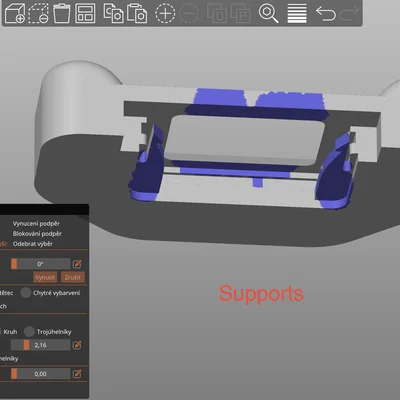This screenshot has width=400, height=400.
Task: Redo the last undone action
Action: [349, 13]
